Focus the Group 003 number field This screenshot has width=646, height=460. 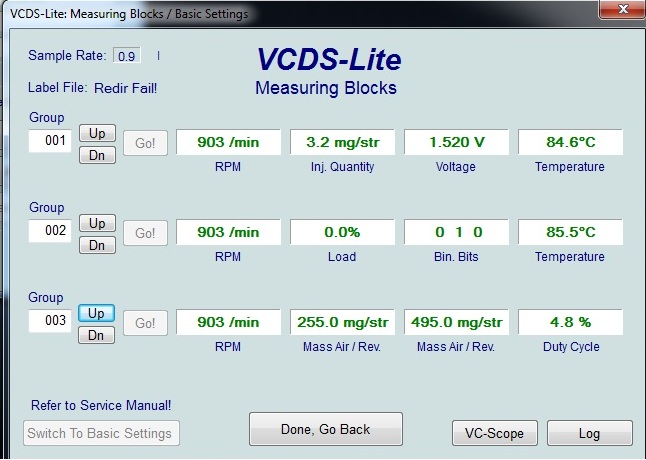(50, 321)
